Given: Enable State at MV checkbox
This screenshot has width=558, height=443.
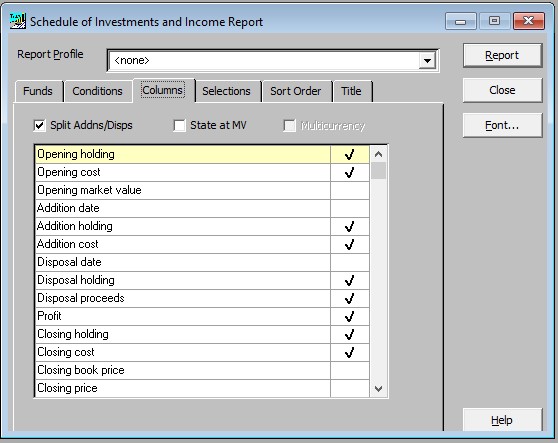Looking at the screenshot, I should point(179,125).
